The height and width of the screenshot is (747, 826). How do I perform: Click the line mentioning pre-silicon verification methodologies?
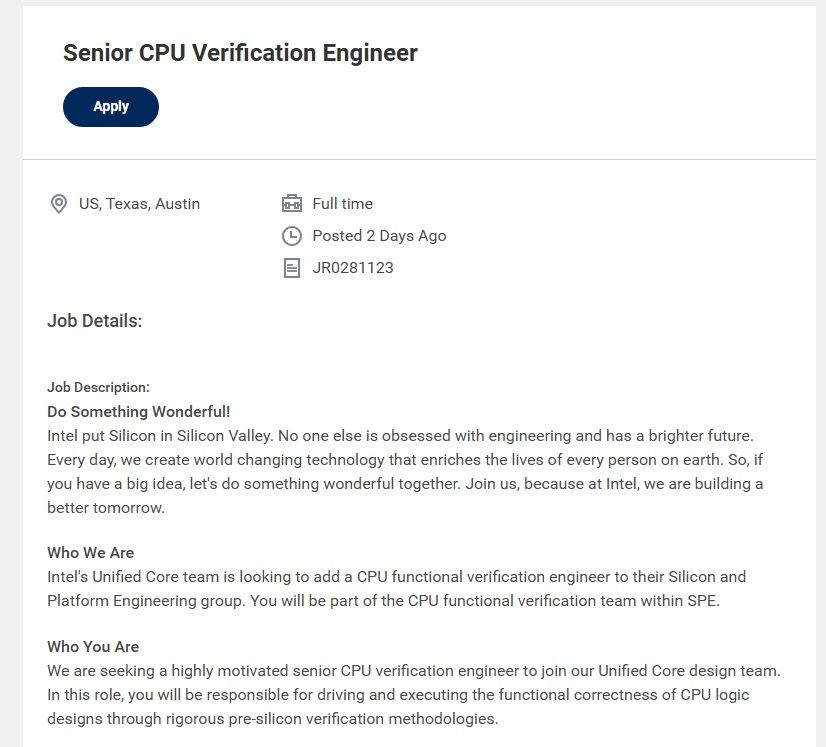272,719
